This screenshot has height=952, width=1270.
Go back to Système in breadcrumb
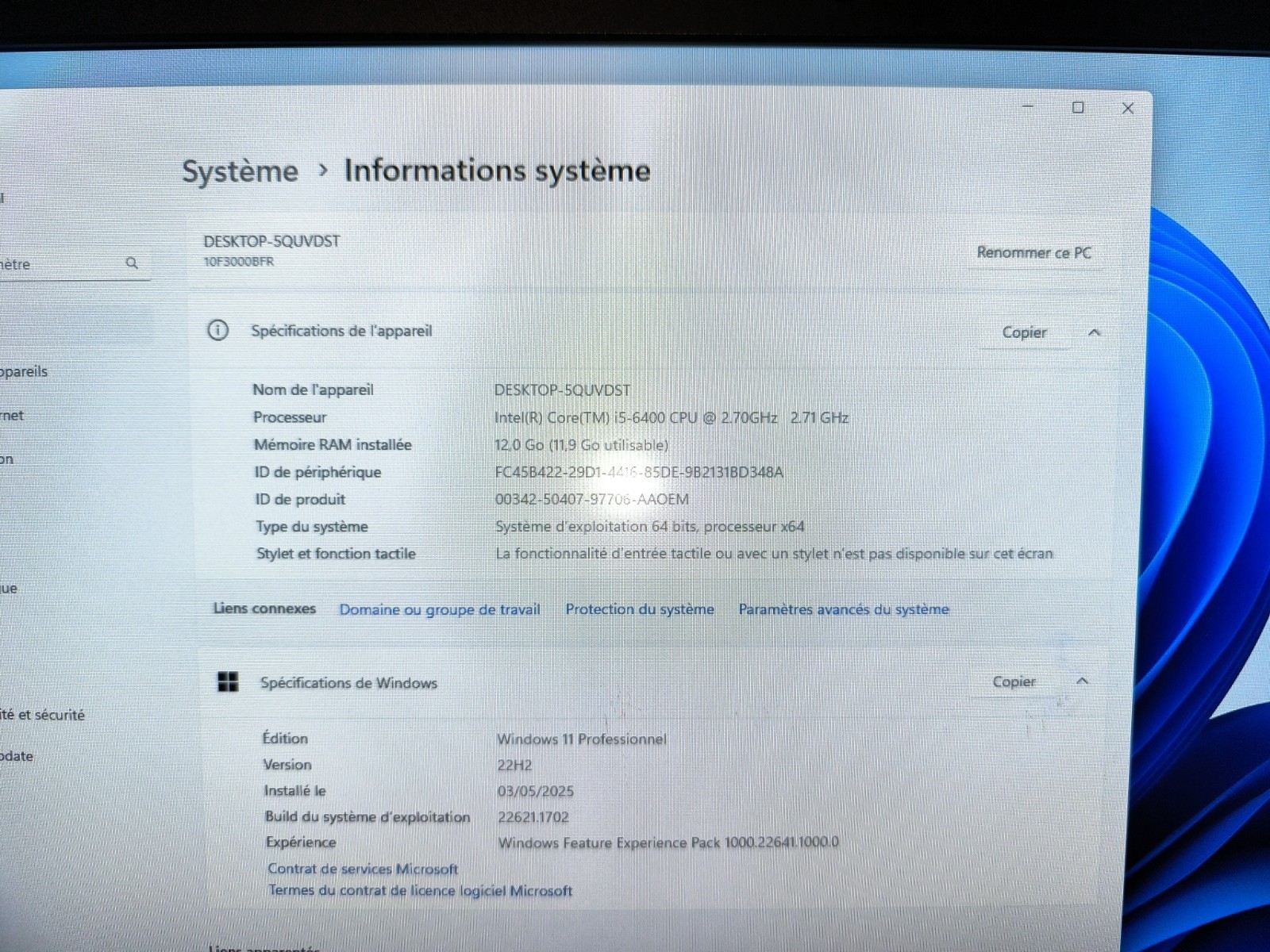240,171
